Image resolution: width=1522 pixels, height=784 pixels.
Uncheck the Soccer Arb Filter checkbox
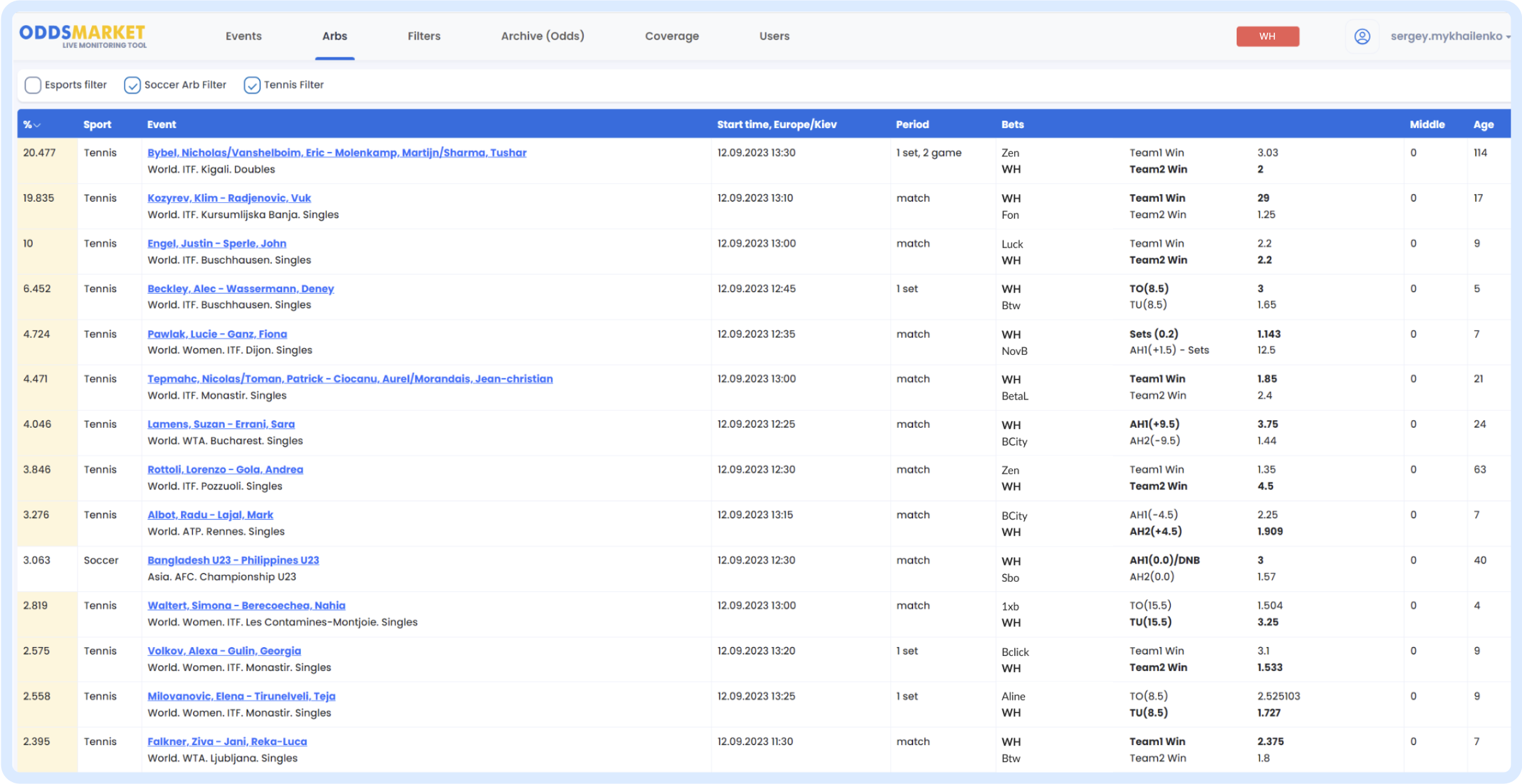(x=132, y=85)
